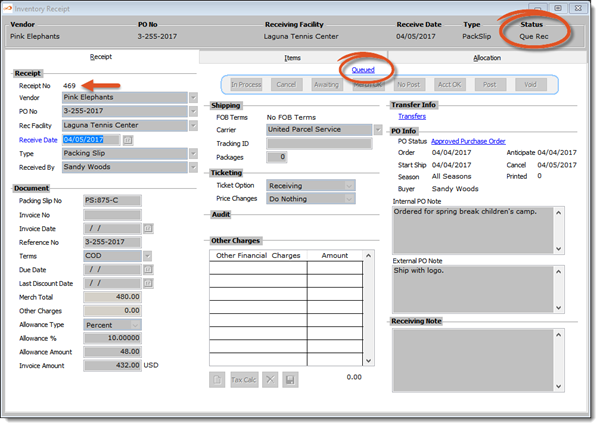Screen dimensions: 600x427
Task: Click the No Post status button
Action: (409, 85)
